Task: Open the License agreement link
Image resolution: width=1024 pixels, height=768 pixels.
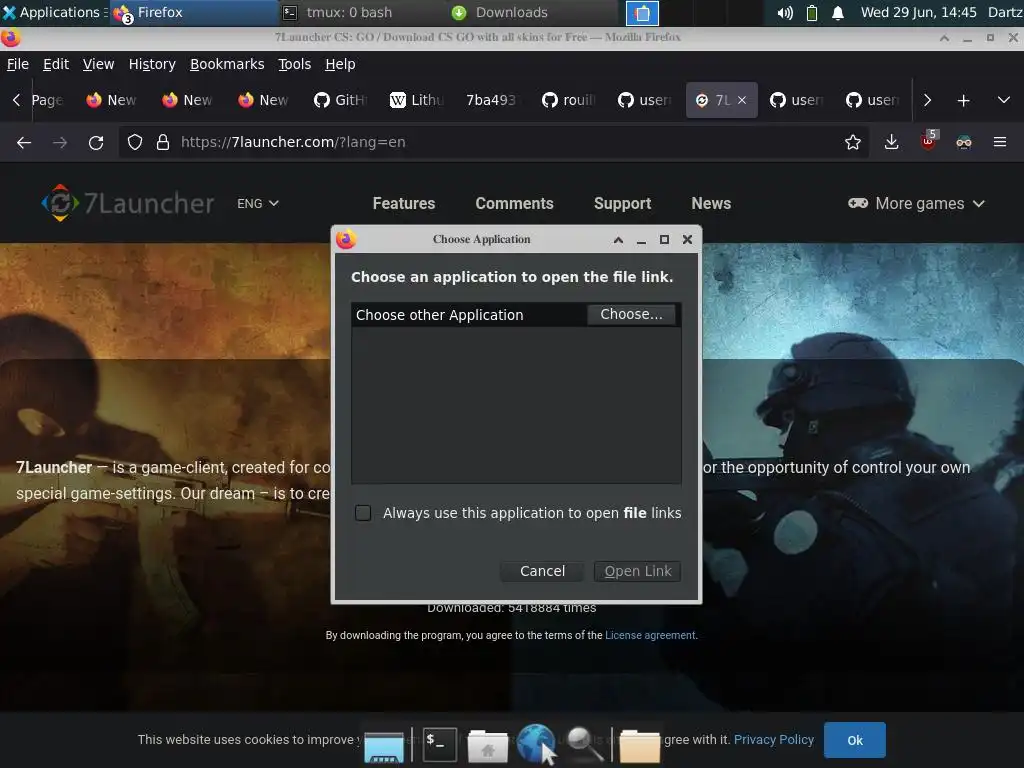Action: point(650,635)
